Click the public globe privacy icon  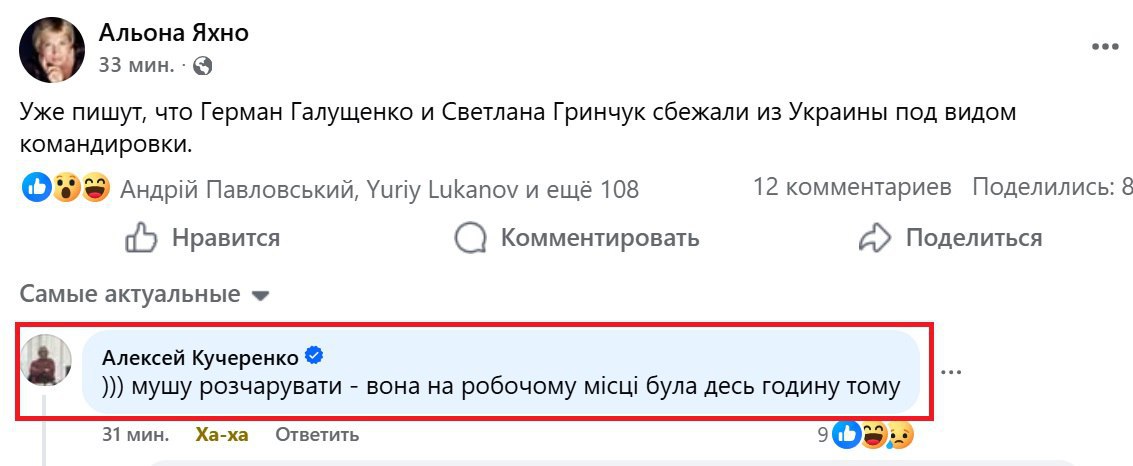tap(202, 67)
